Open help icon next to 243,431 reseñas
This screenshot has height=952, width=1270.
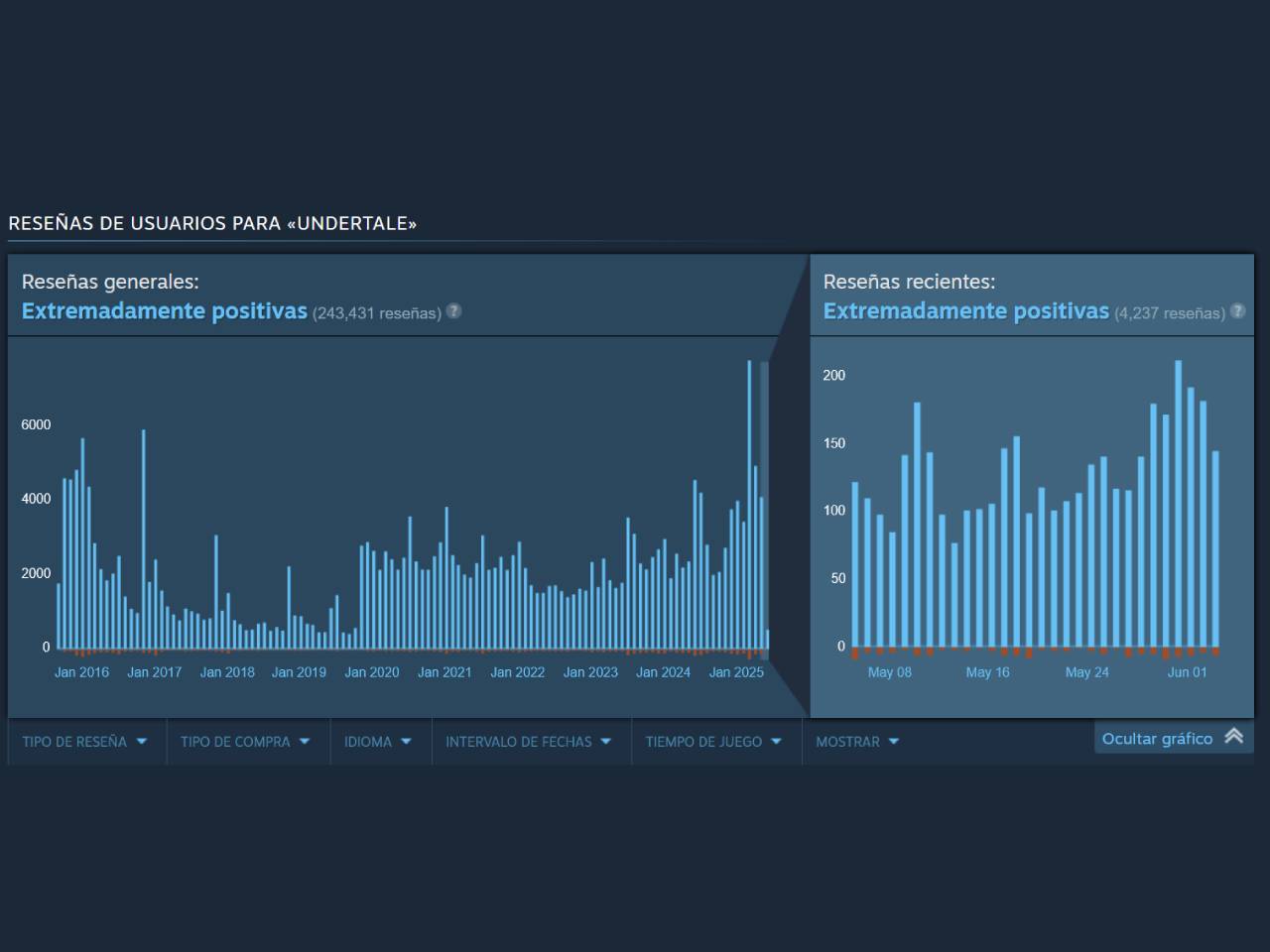[x=453, y=310]
